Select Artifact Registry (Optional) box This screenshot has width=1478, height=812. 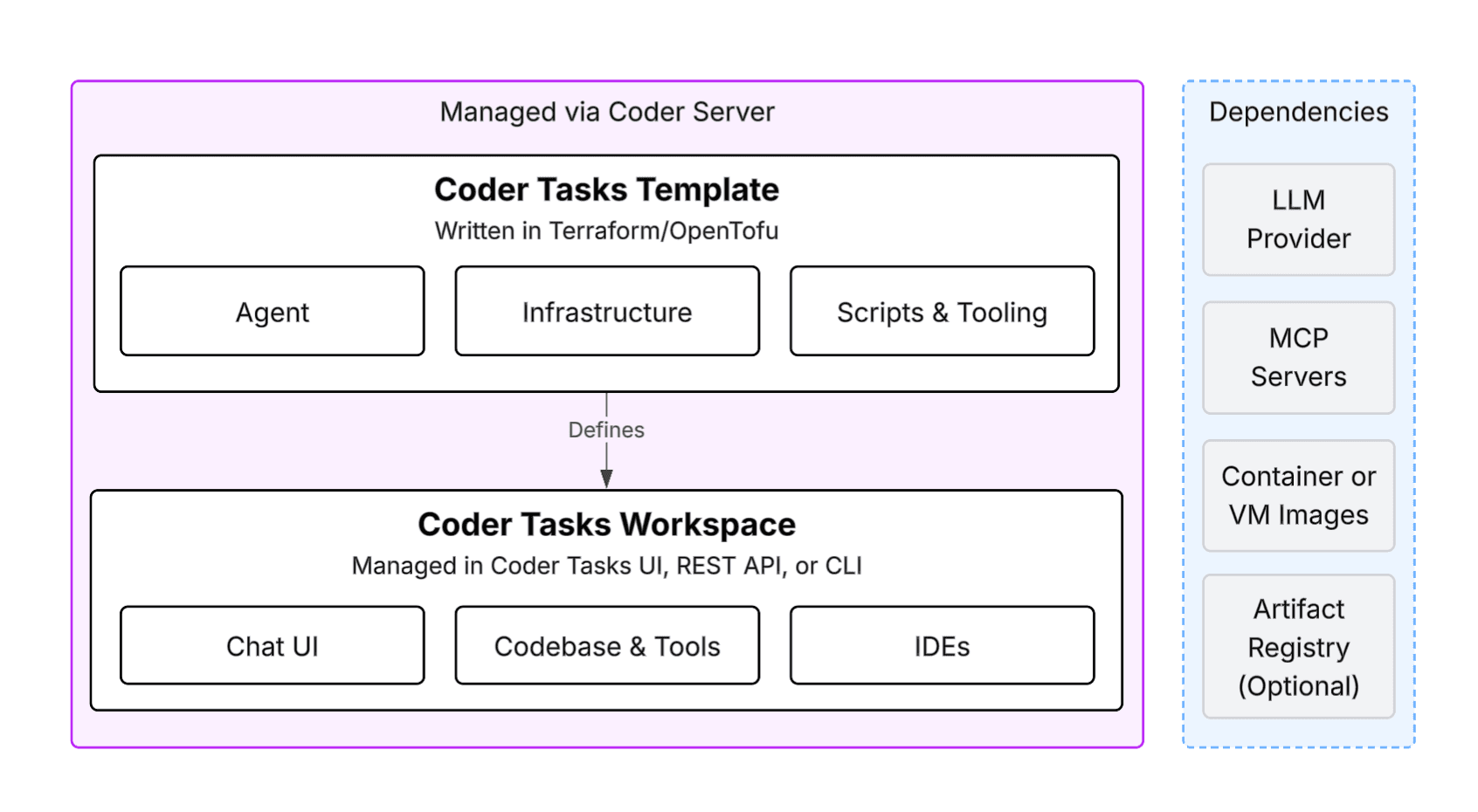[1298, 647]
